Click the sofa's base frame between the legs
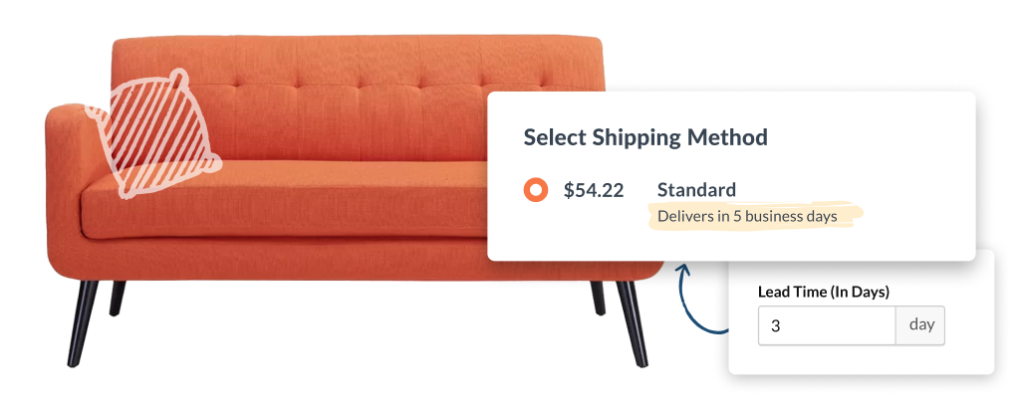1024x411 pixels. (x=353, y=261)
